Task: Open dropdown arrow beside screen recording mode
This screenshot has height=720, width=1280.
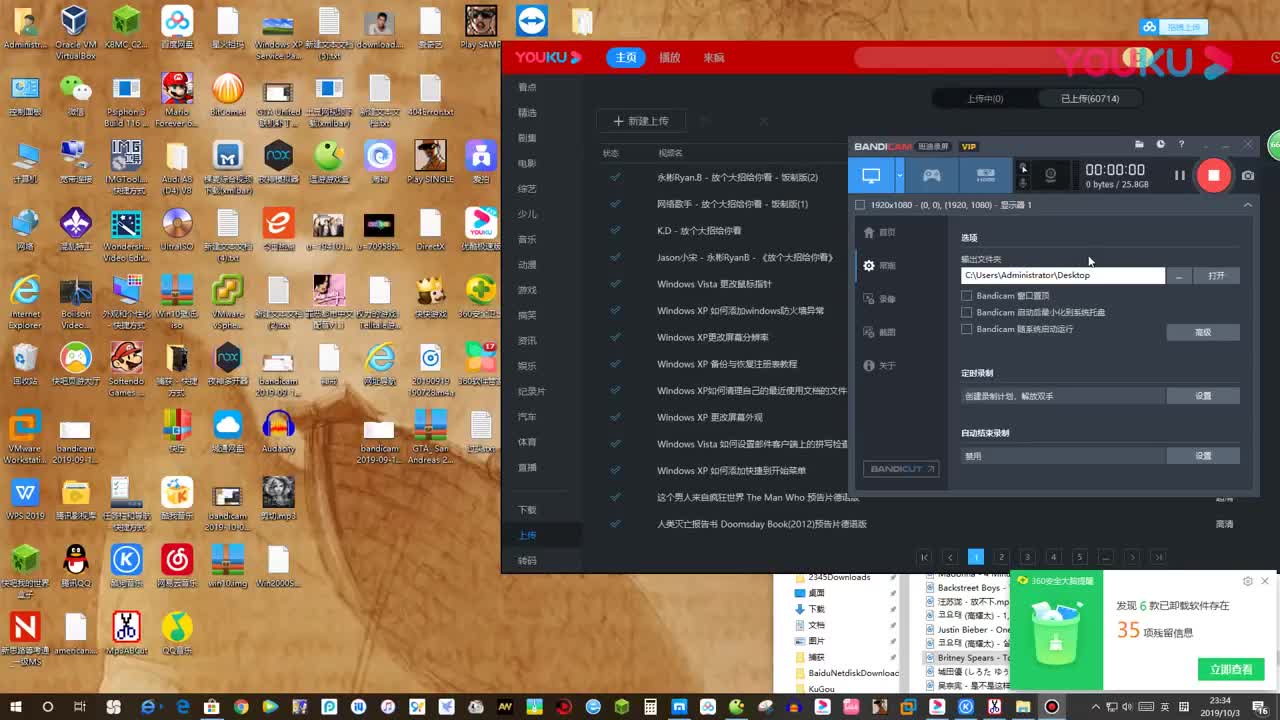Action: coord(899,175)
